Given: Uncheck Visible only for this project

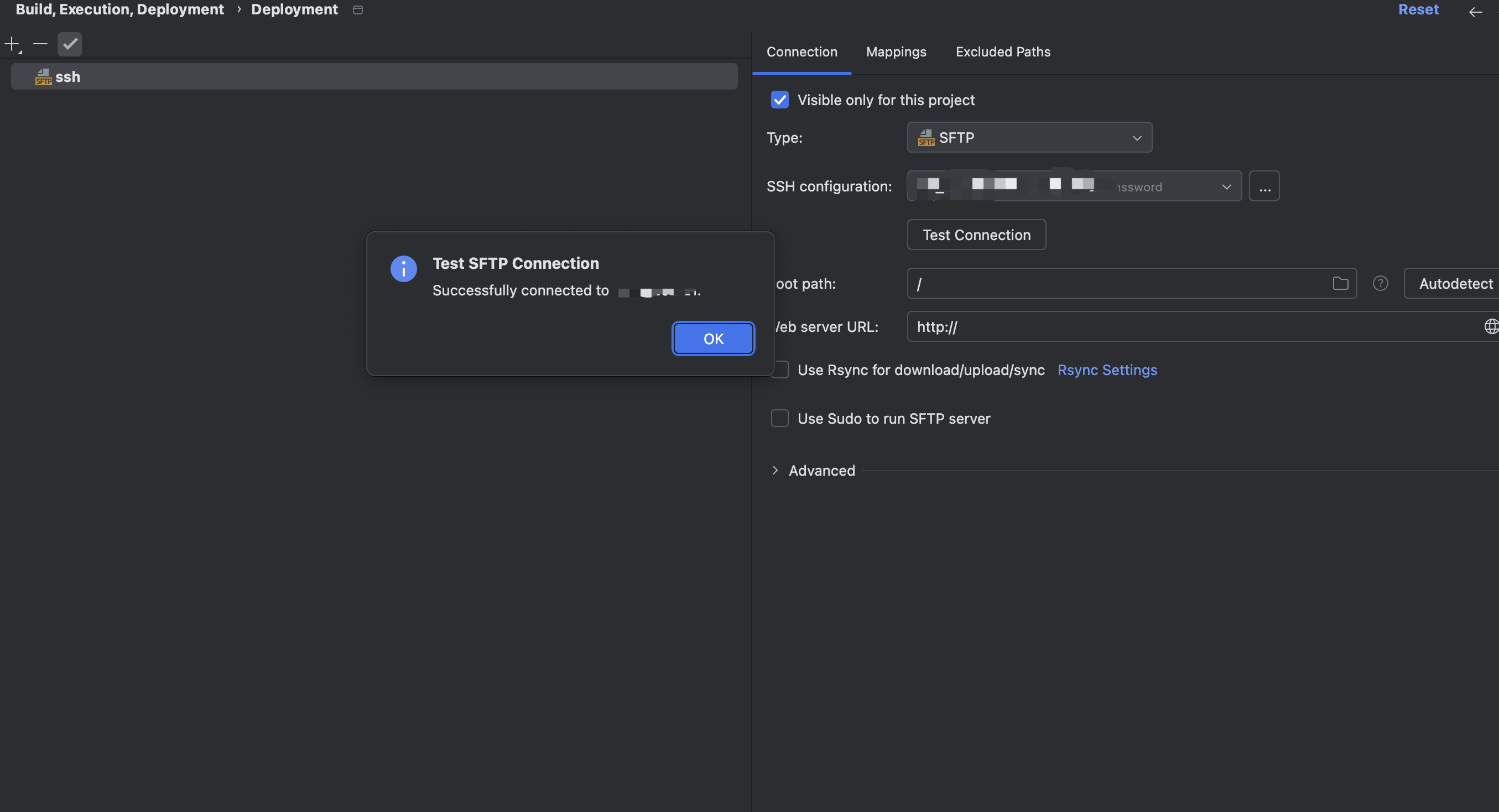Looking at the screenshot, I should pyautogui.click(x=780, y=100).
